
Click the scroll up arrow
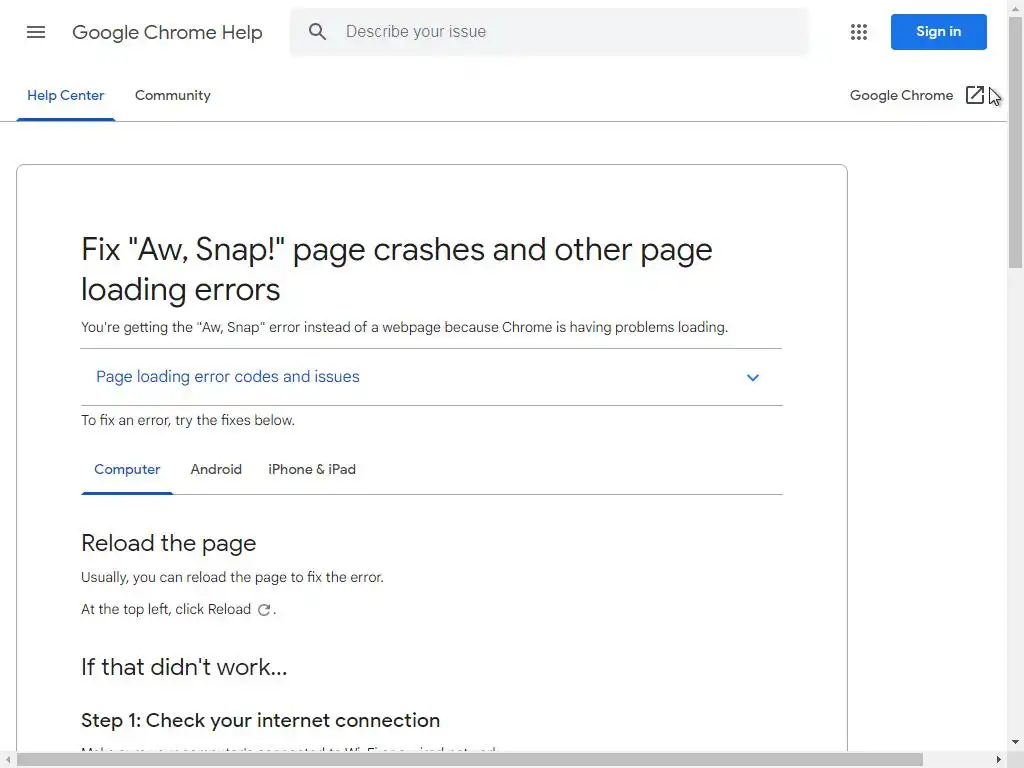[x=1015, y=6]
